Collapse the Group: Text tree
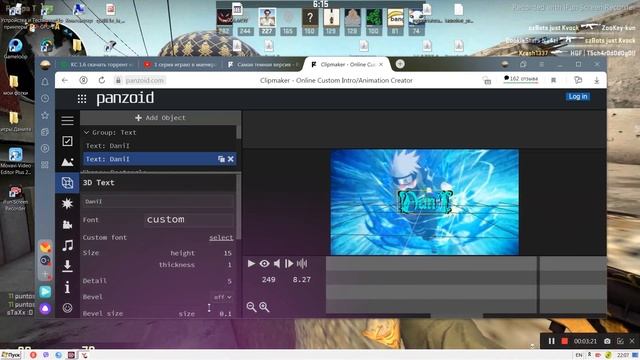Image resolution: width=640 pixels, height=360 pixels. [x=86, y=132]
